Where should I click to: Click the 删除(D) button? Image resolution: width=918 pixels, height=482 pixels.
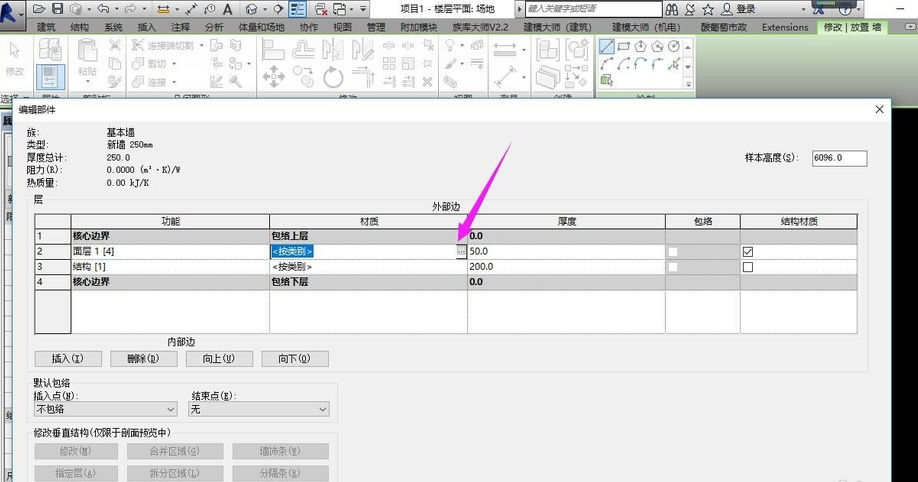[x=143, y=358]
